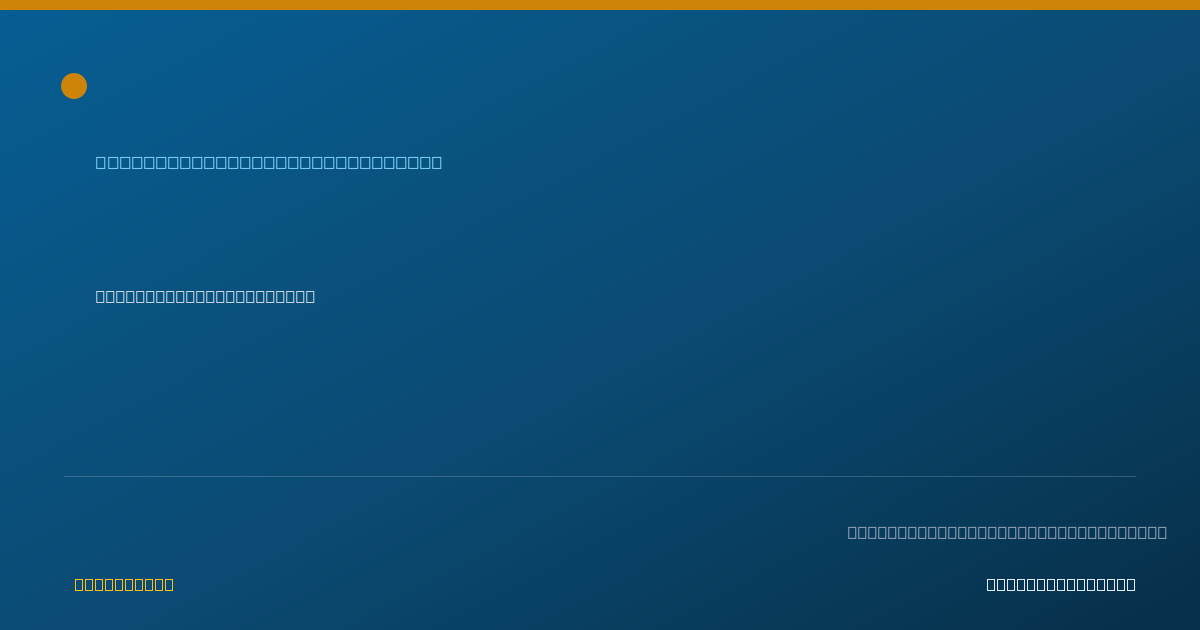Click the long gray footer sentence
The height and width of the screenshot is (630, 1200).
[x=1007, y=532]
